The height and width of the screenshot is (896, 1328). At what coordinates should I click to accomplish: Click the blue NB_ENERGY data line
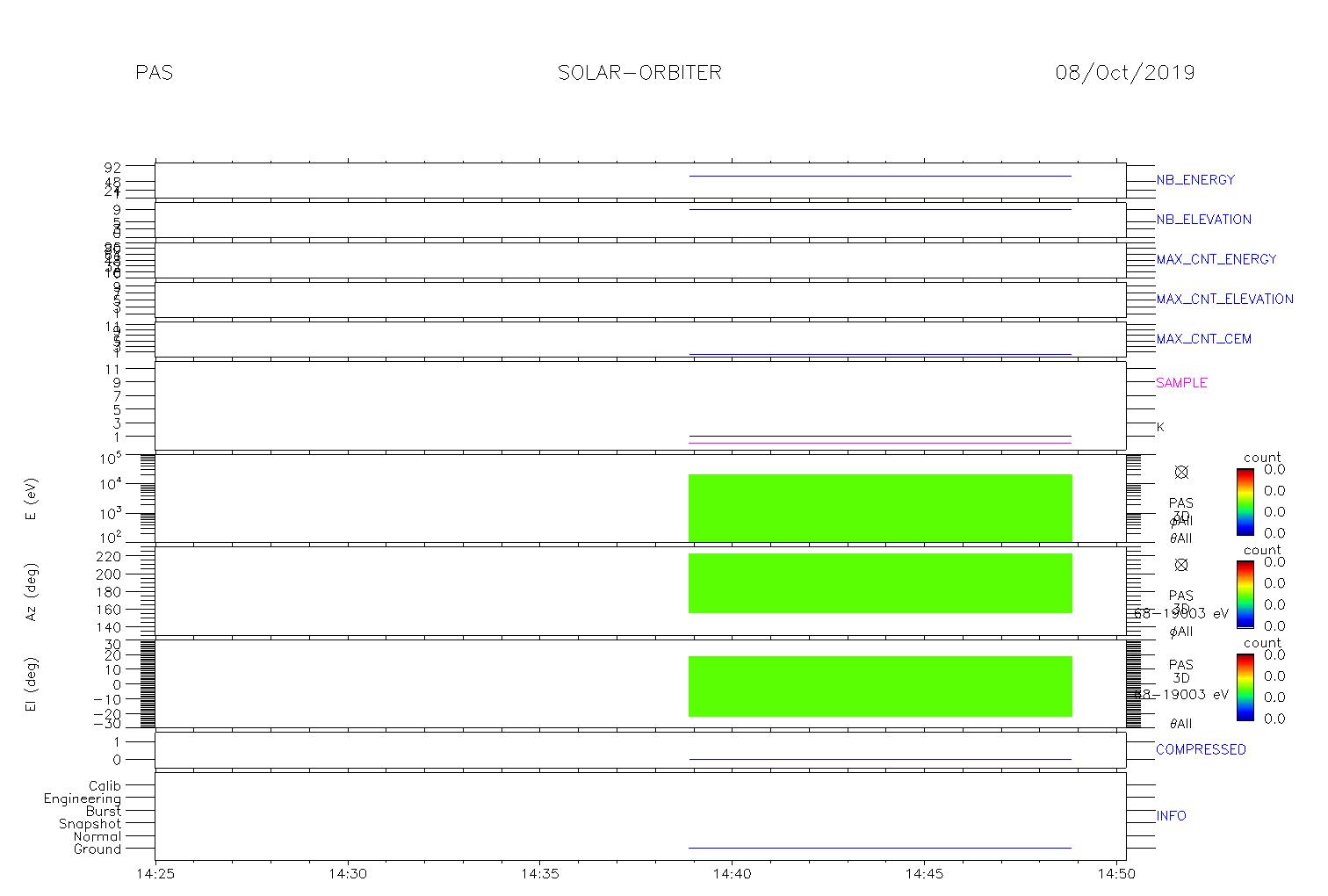pyautogui.click(x=880, y=176)
